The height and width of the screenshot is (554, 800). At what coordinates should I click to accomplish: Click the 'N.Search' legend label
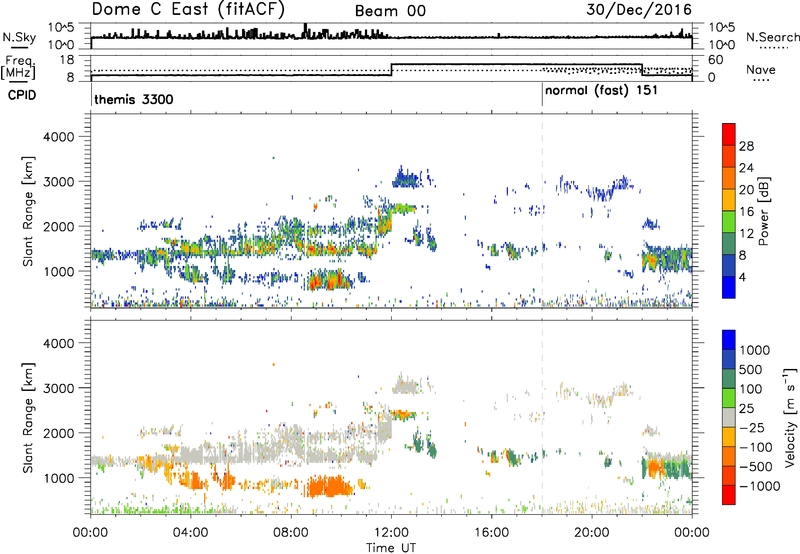click(x=772, y=37)
